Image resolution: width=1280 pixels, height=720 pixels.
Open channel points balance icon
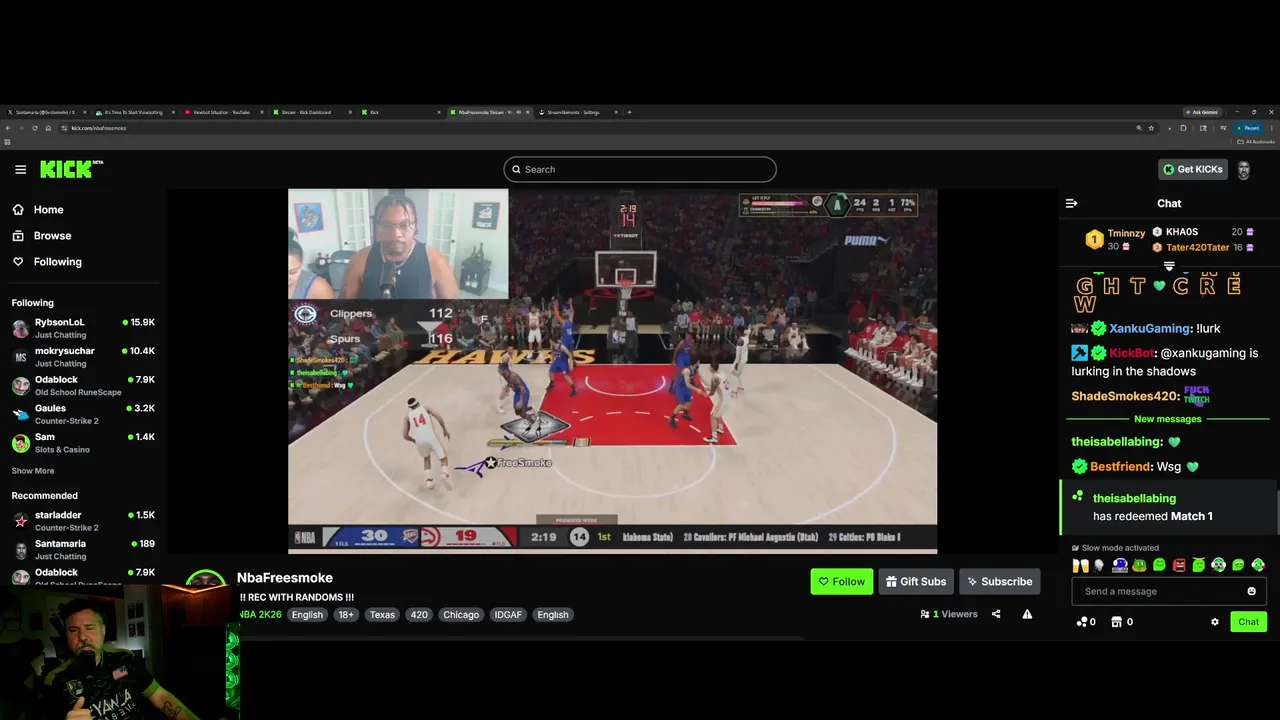click(1082, 622)
